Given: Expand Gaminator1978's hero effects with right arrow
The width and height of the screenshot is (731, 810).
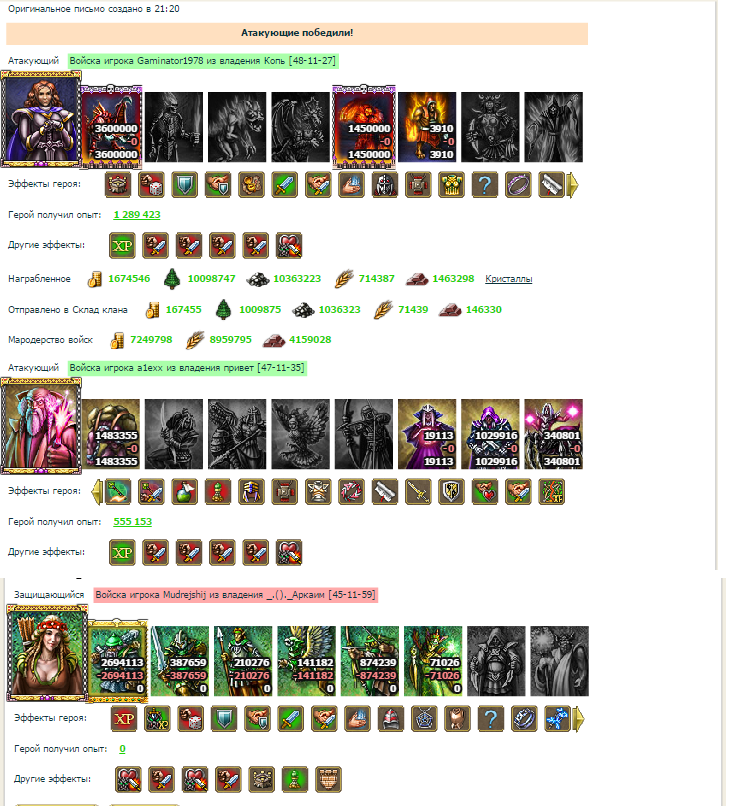Looking at the screenshot, I should pos(572,184).
